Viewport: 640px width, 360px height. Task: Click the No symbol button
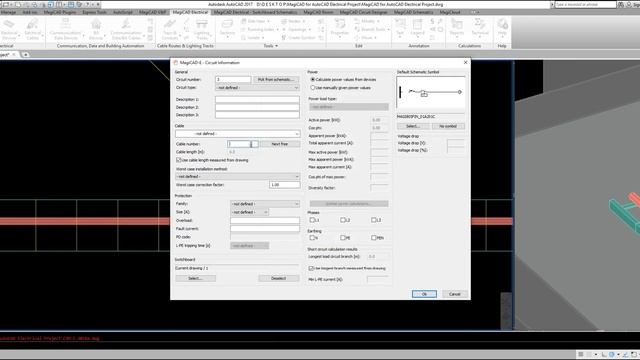[x=448, y=126]
